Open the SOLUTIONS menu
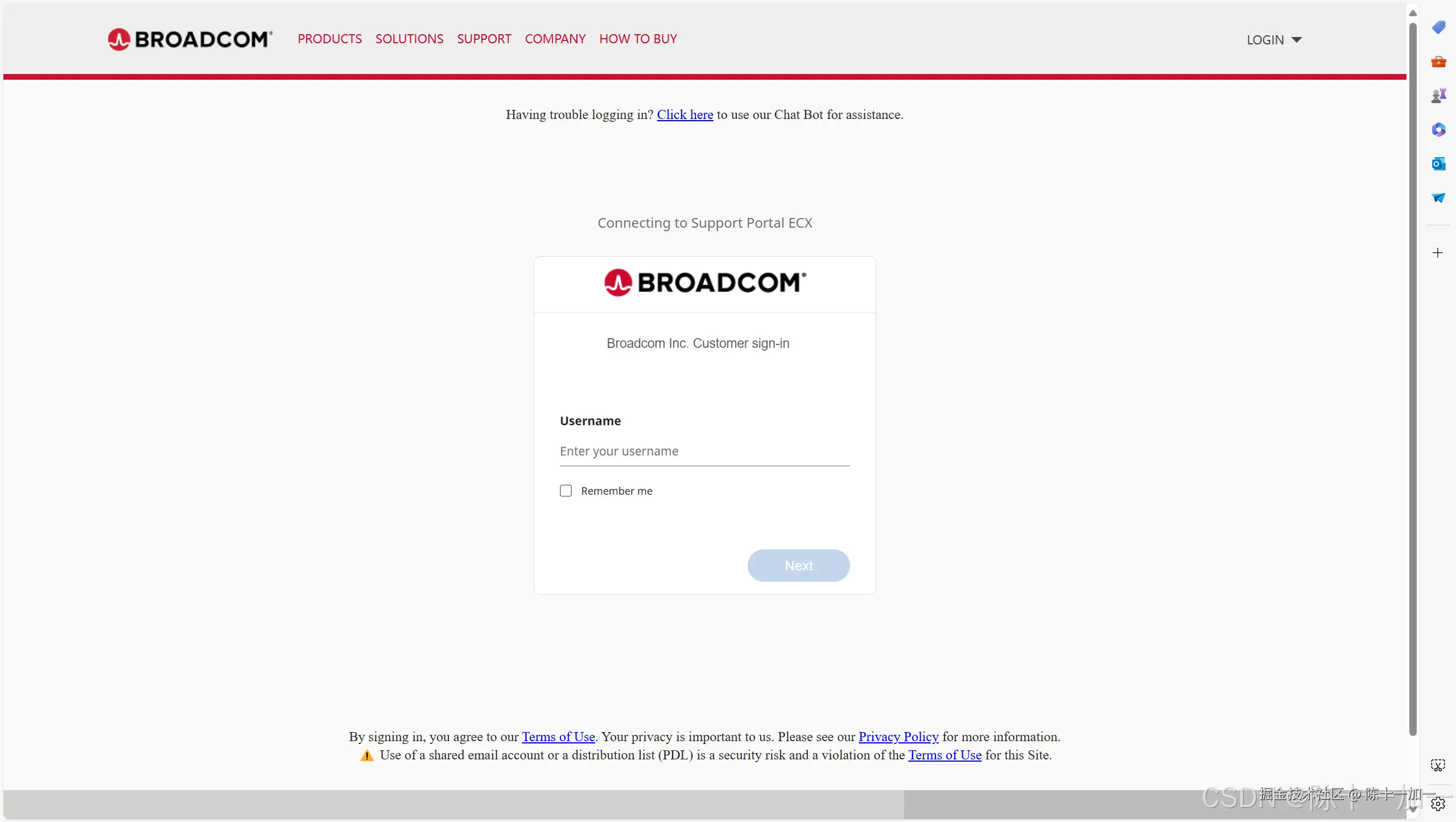Image resolution: width=1456 pixels, height=822 pixels. (409, 39)
